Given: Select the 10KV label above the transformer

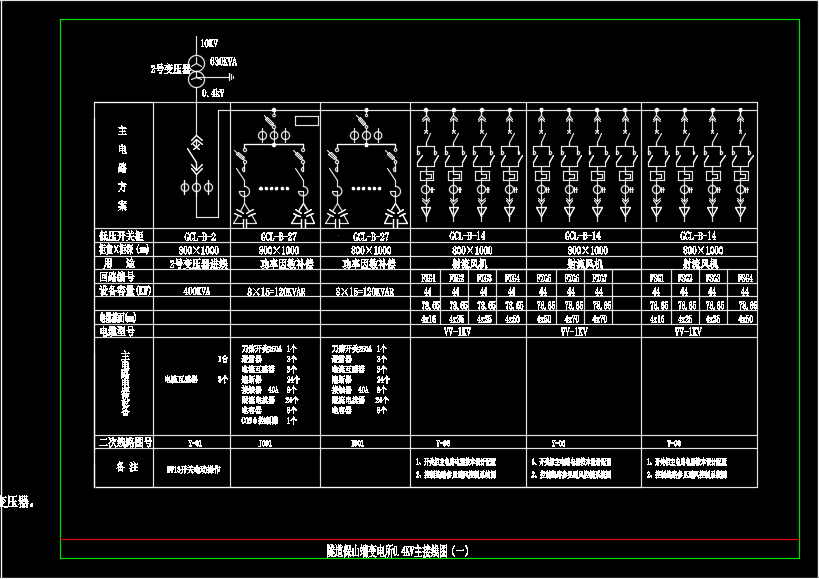Looking at the screenshot, I should click(x=209, y=43).
